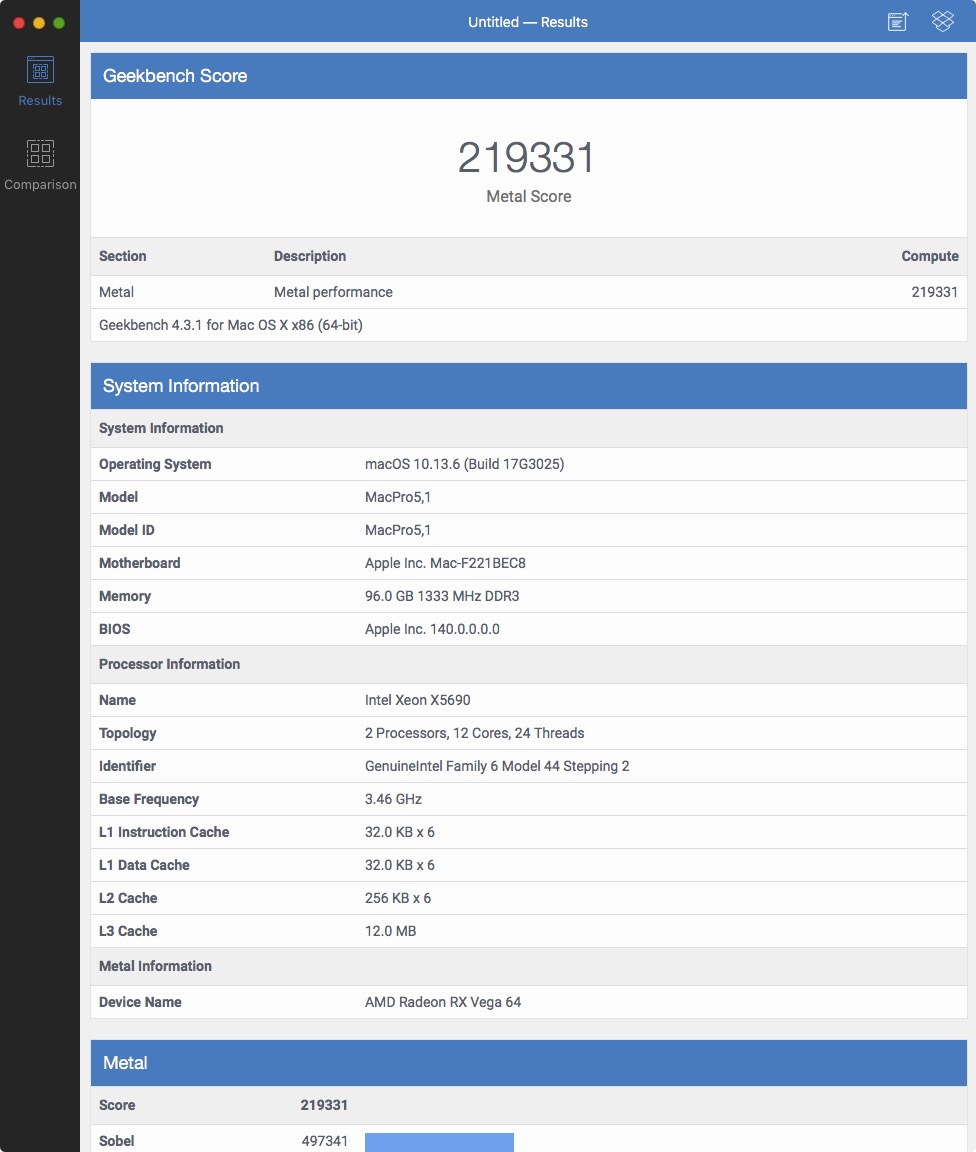Screen dimensions: 976x1152
Task: Click 'Apple Inc. Mac-F221BEC8' motherboard value
Action: (x=445, y=564)
